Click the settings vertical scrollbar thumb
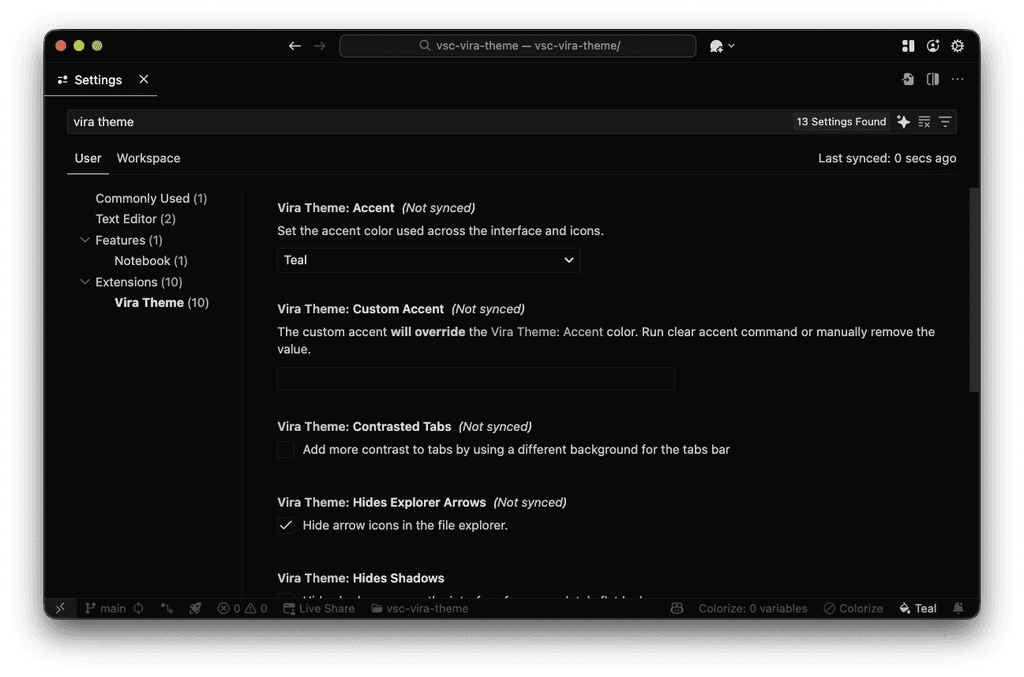The width and height of the screenshot is (1024, 677). 974,290
